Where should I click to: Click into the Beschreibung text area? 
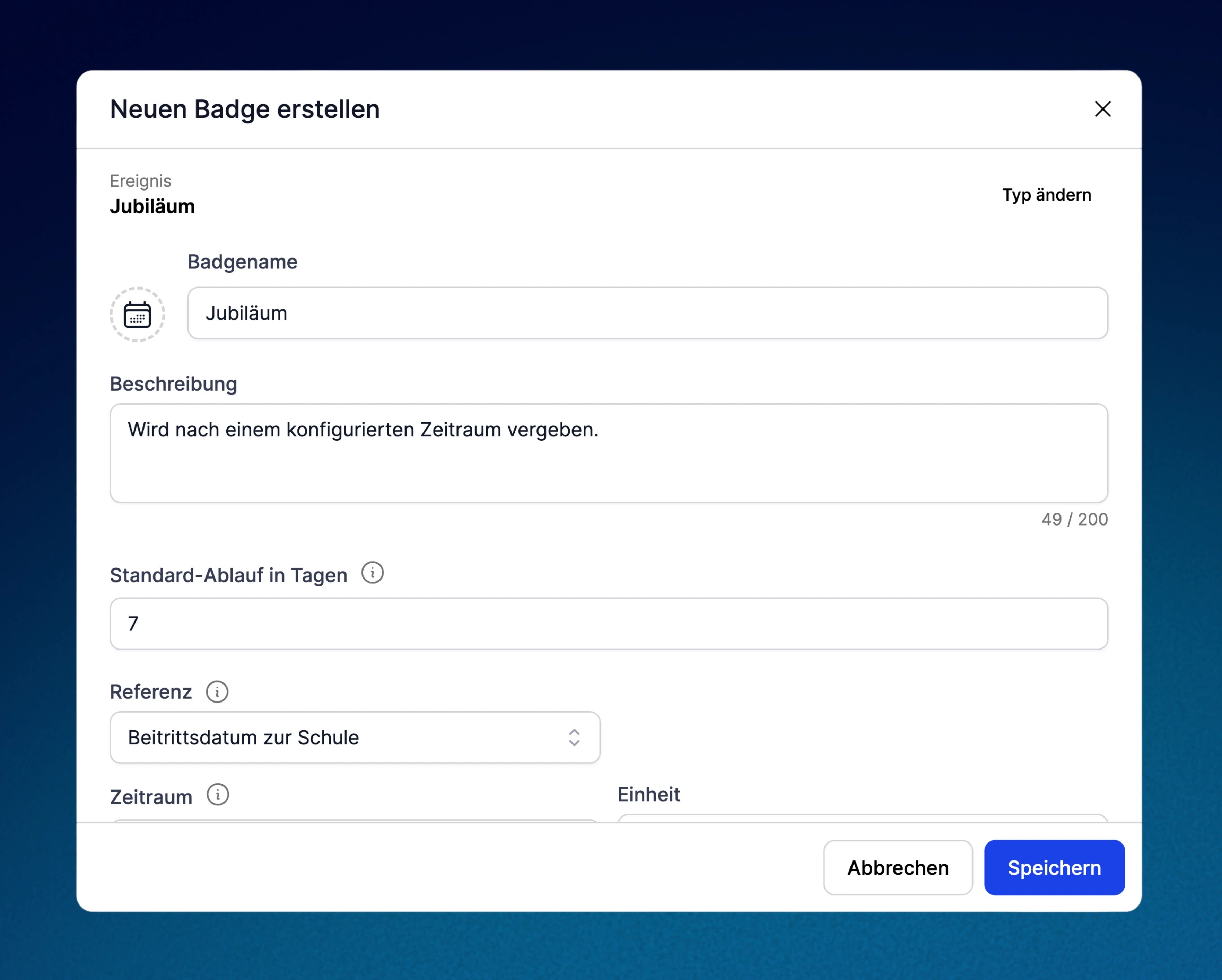609,453
